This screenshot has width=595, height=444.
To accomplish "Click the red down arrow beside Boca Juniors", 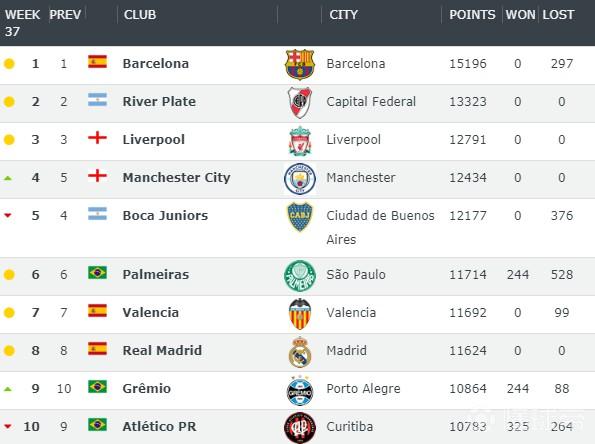I will coord(8,216).
